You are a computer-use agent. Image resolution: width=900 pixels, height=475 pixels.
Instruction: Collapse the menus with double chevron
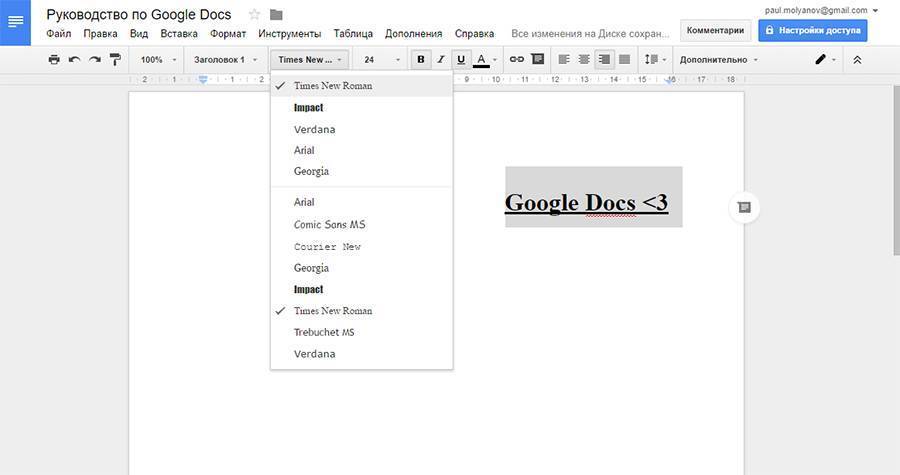(x=857, y=59)
